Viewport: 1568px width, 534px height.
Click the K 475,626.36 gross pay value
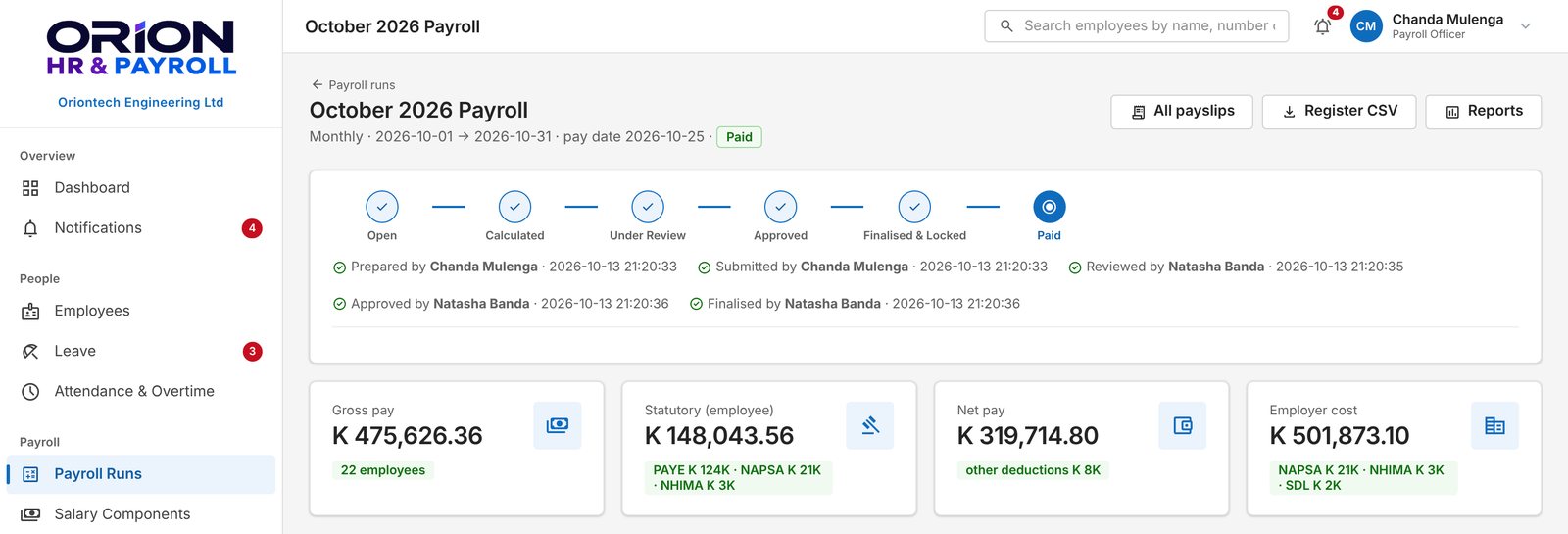coord(408,436)
